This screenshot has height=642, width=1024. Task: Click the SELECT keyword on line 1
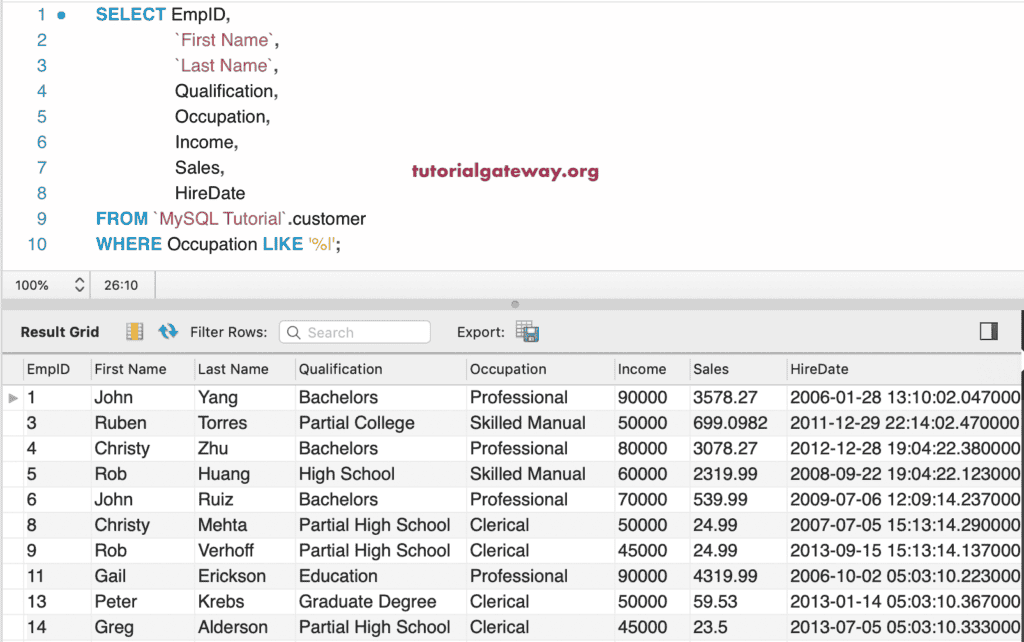[x=131, y=14]
